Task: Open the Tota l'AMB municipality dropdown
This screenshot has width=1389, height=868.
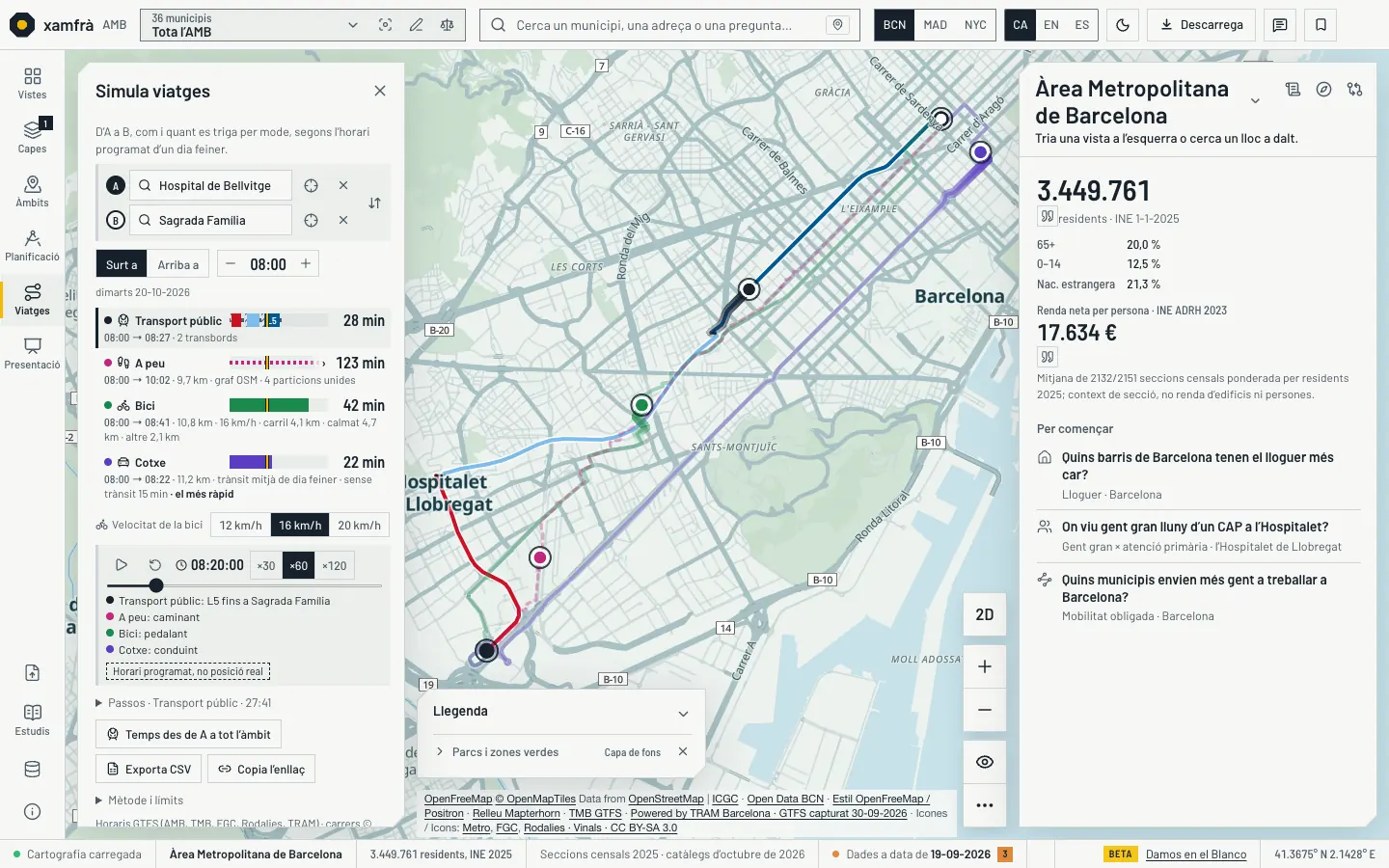Action: point(254,25)
